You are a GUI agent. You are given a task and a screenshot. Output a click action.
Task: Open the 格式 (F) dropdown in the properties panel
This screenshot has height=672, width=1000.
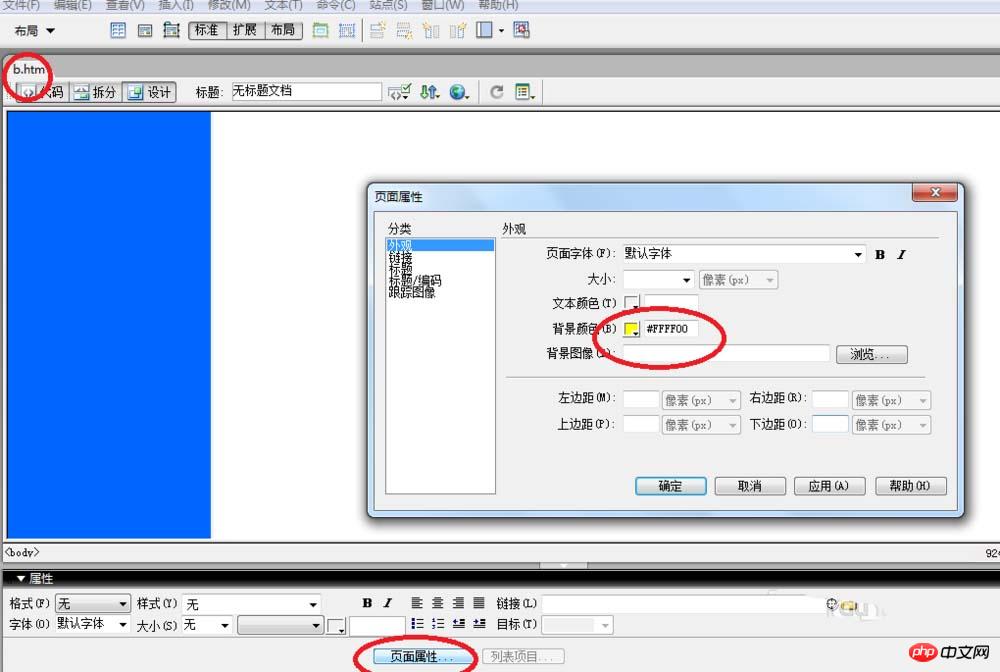pos(92,603)
